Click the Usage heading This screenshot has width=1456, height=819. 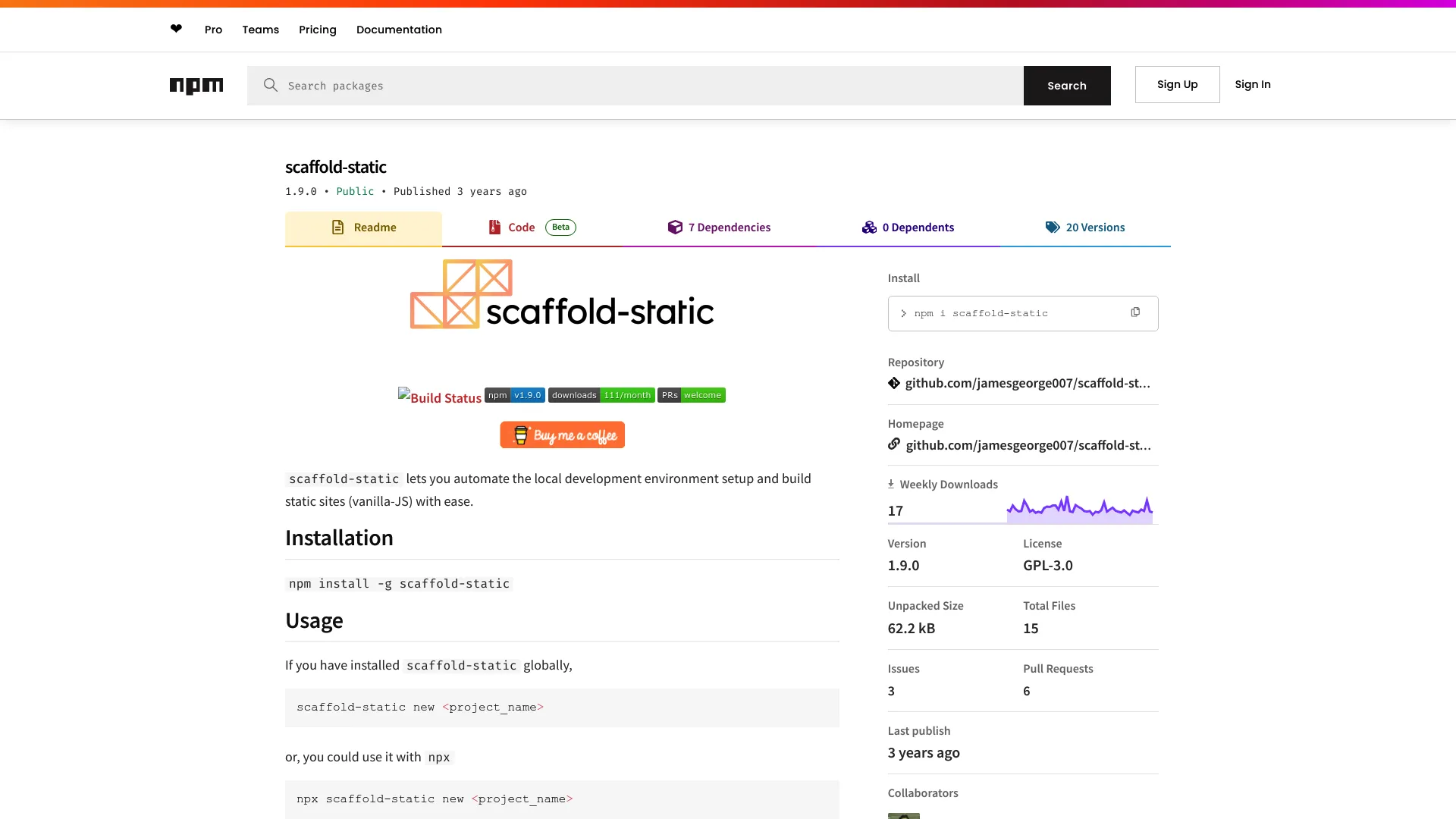[x=314, y=620]
